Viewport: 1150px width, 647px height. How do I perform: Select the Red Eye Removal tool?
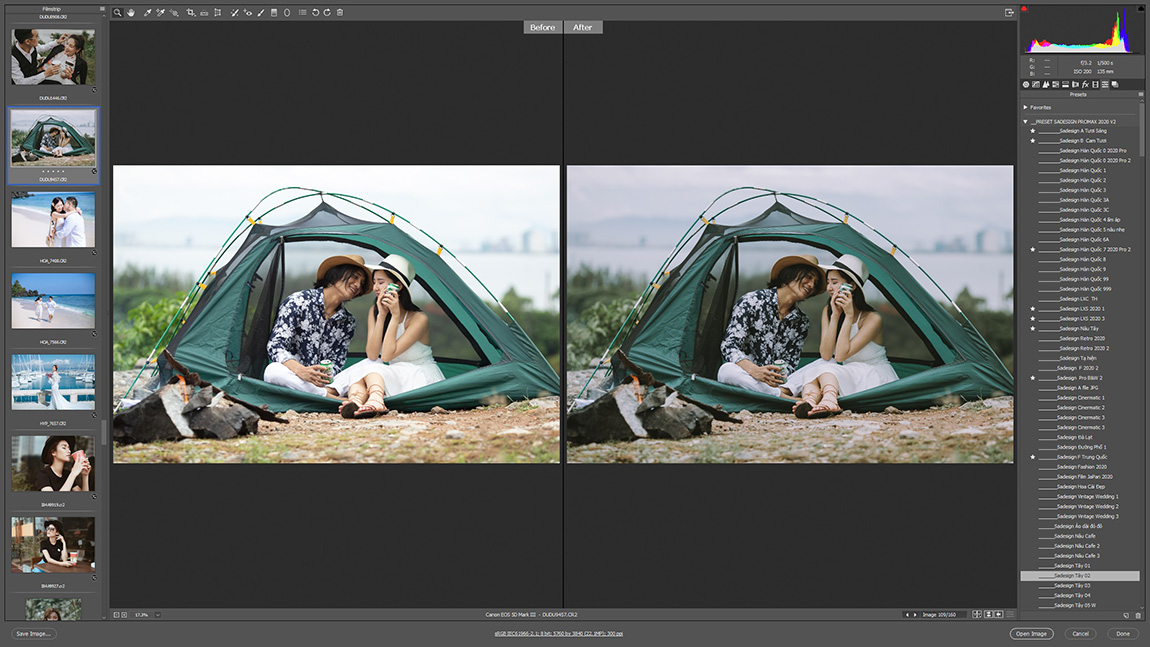(x=247, y=13)
